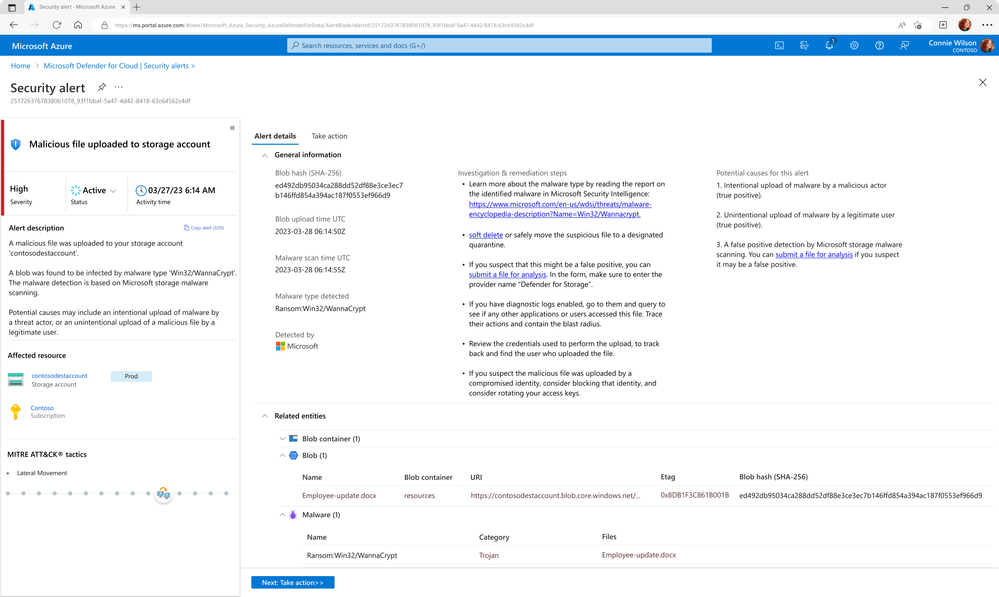
Task: Open Employee-update.docx in Malware files column
Action: (x=638, y=555)
